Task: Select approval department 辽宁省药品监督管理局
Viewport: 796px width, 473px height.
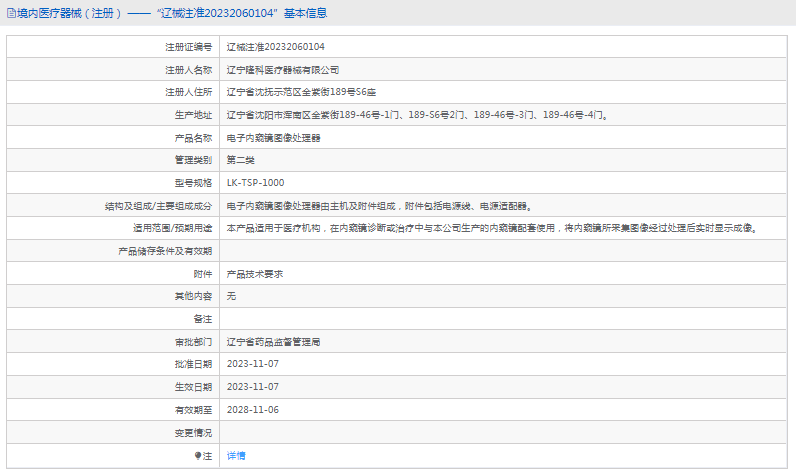Action: click(x=274, y=342)
